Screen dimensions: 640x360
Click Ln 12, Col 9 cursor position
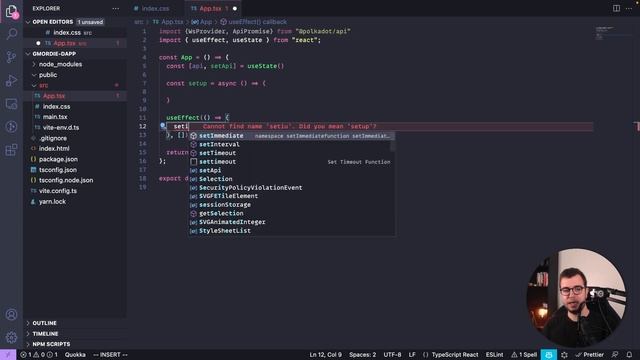click(326, 355)
